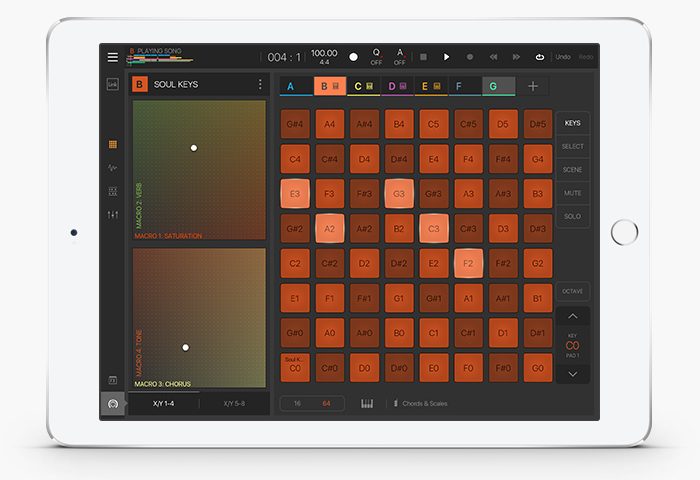This screenshot has height=480, width=700.
Task: Click the small panel icon above headphones icon
Action: point(112,380)
